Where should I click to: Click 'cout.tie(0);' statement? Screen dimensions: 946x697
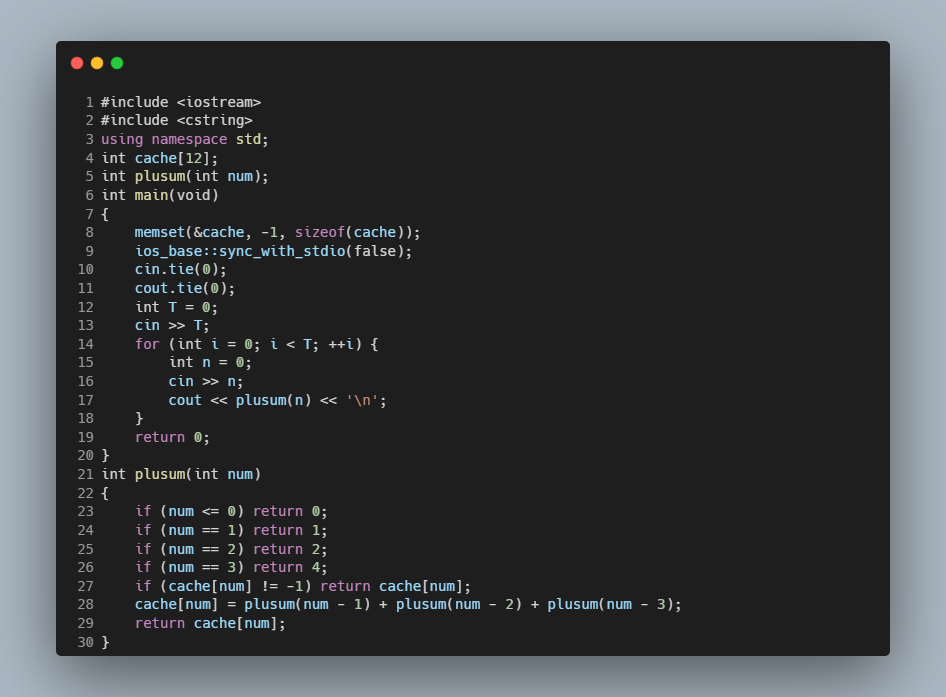[x=185, y=288]
